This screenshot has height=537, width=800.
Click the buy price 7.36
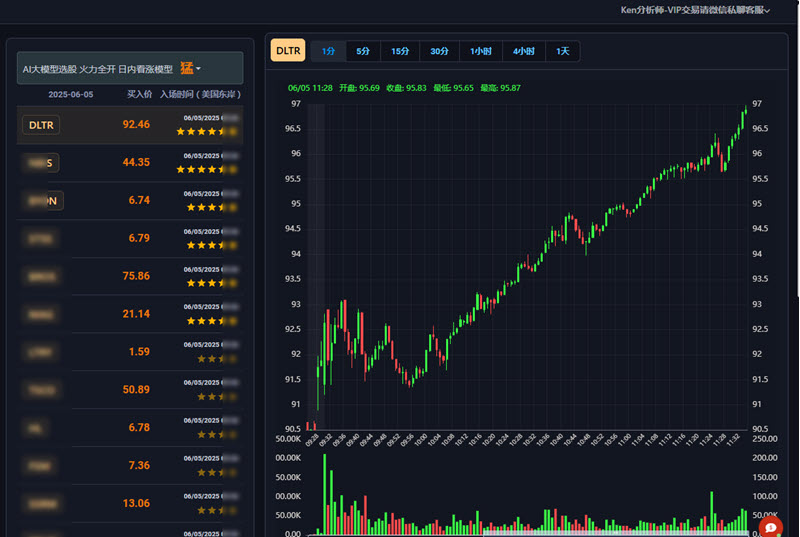pyautogui.click(x=139, y=465)
